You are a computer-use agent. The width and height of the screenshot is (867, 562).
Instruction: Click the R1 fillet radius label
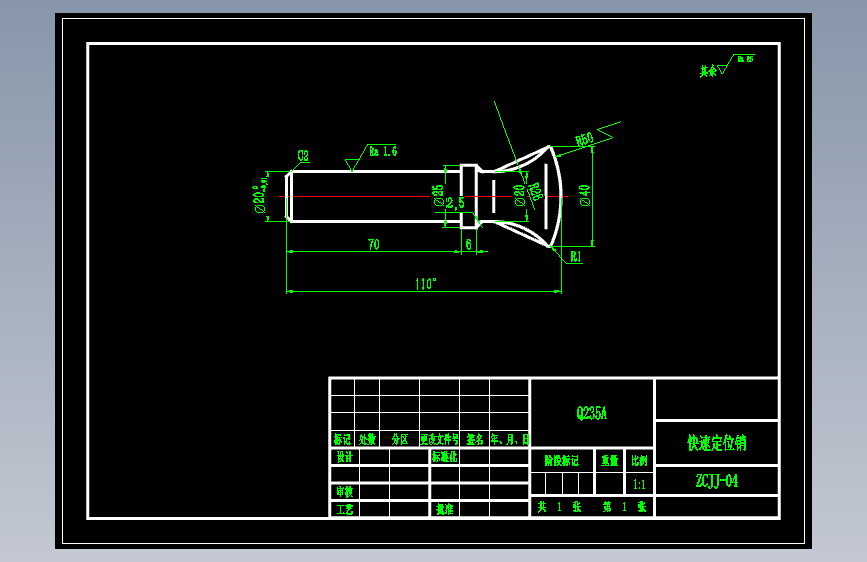coord(576,257)
